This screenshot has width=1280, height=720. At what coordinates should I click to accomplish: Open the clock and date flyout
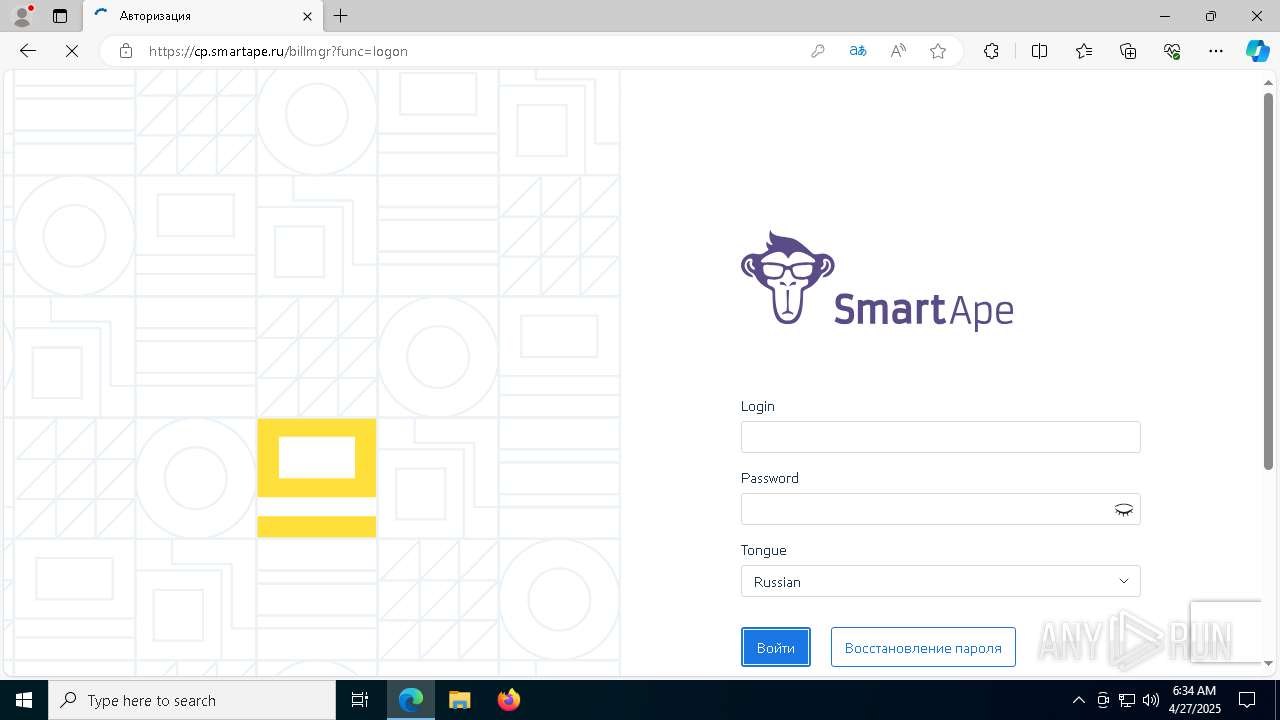point(1195,700)
